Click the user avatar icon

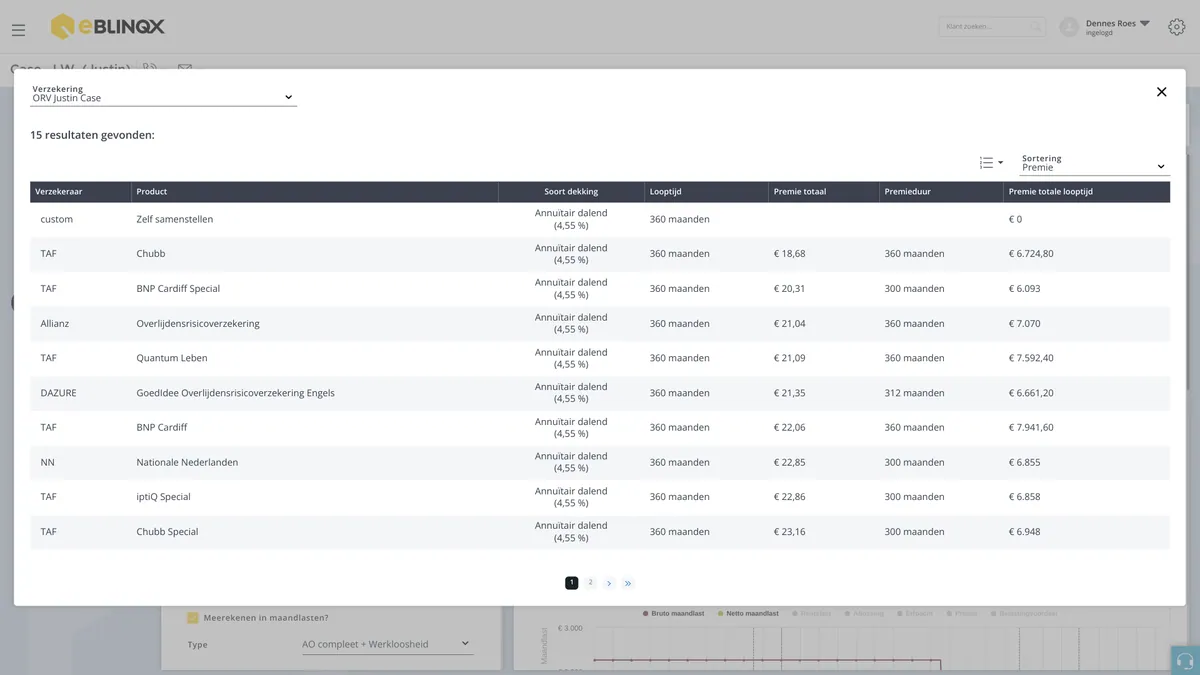point(1069,27)
